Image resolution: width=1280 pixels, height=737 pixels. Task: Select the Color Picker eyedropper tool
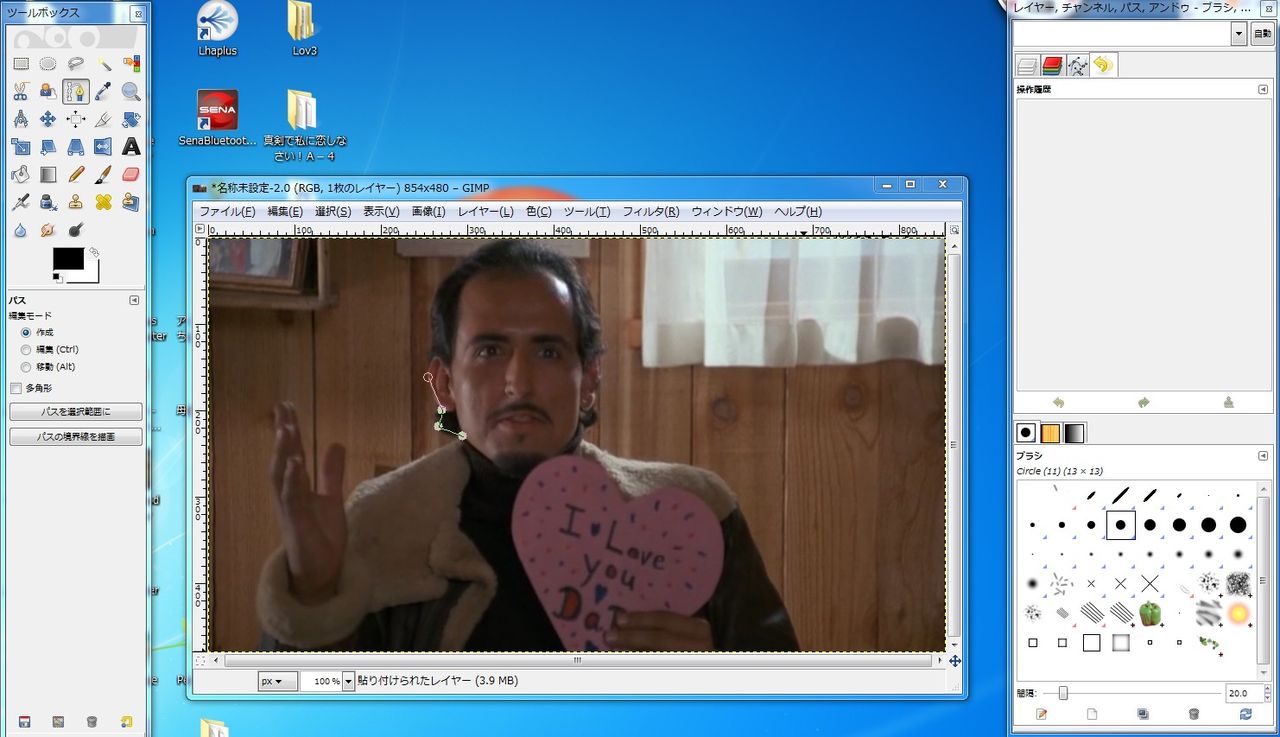pos(103,92)
